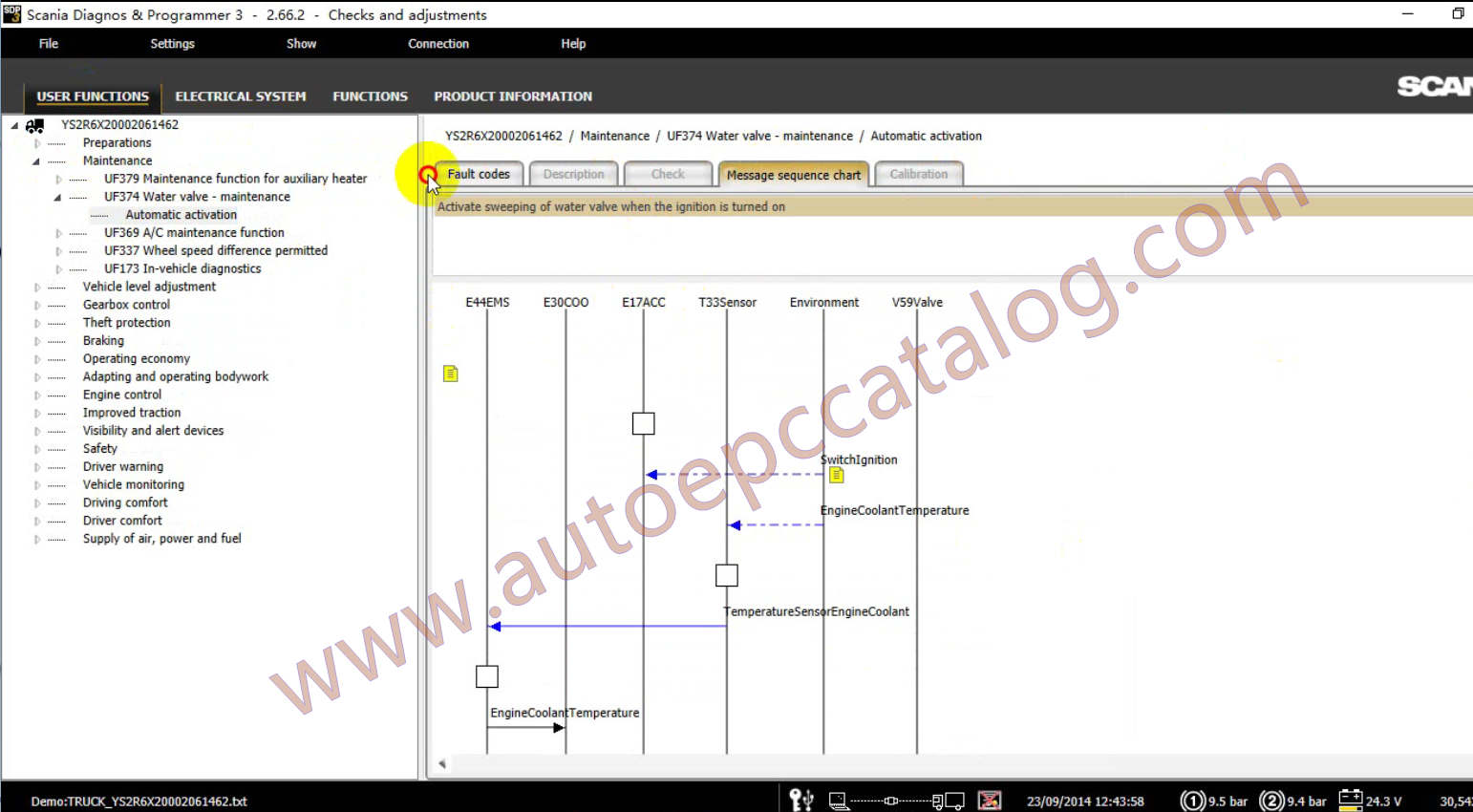This screenshot has height=812, width=1473.
Task: Select Safety in tree
Action: point(100,449)
